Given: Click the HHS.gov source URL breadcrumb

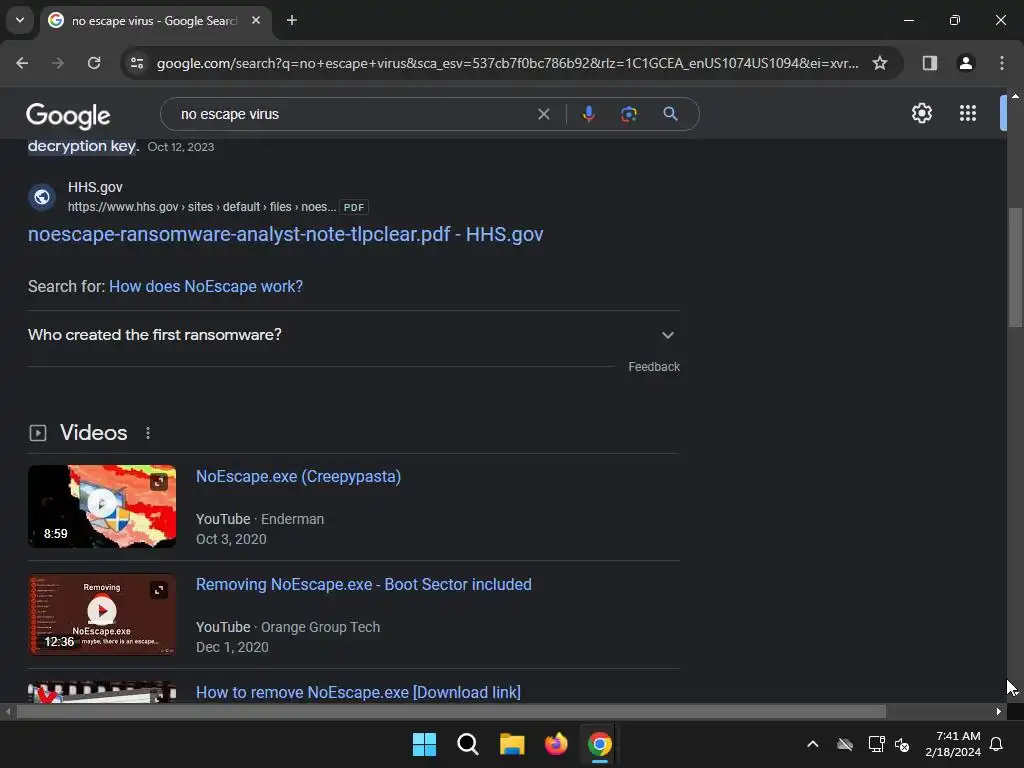Looking at the screenshot, I should (x=202, y=207).
